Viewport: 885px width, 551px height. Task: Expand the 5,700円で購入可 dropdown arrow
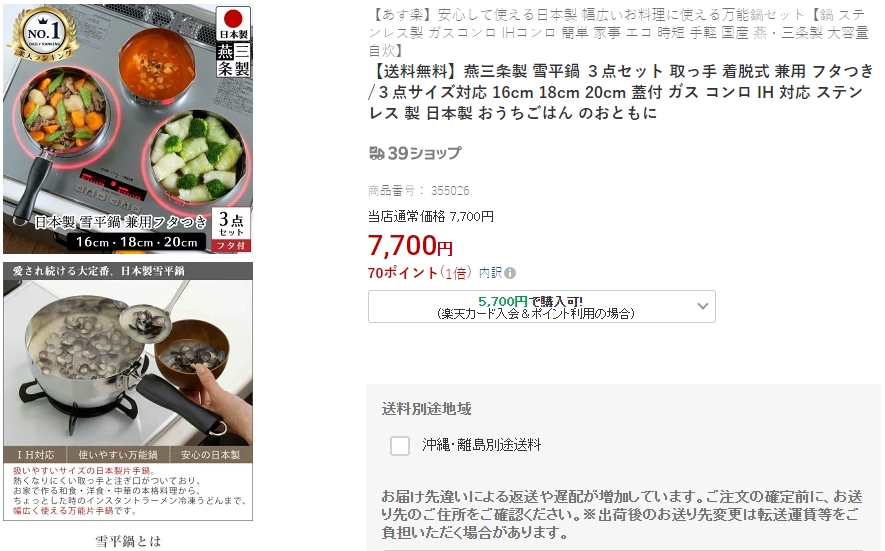pyautogui.click(x=702, y=307)
